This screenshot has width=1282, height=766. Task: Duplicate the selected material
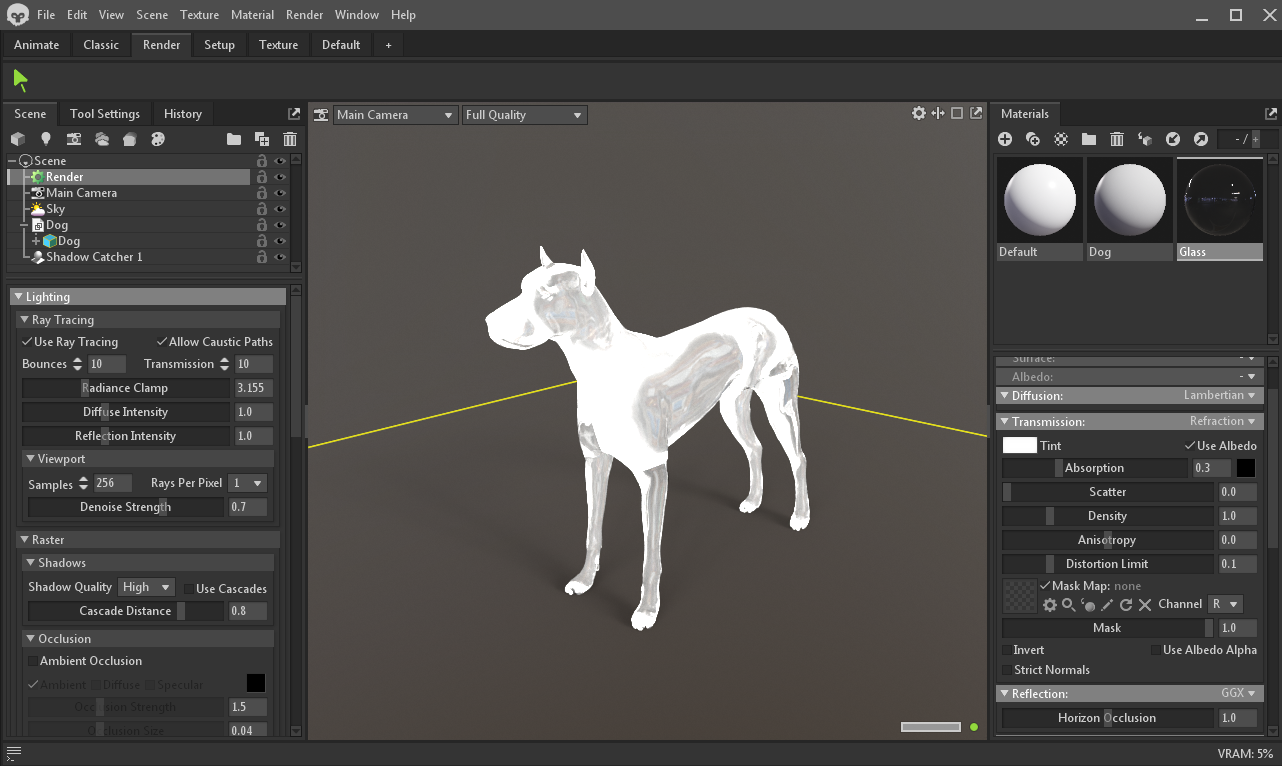1033,139
